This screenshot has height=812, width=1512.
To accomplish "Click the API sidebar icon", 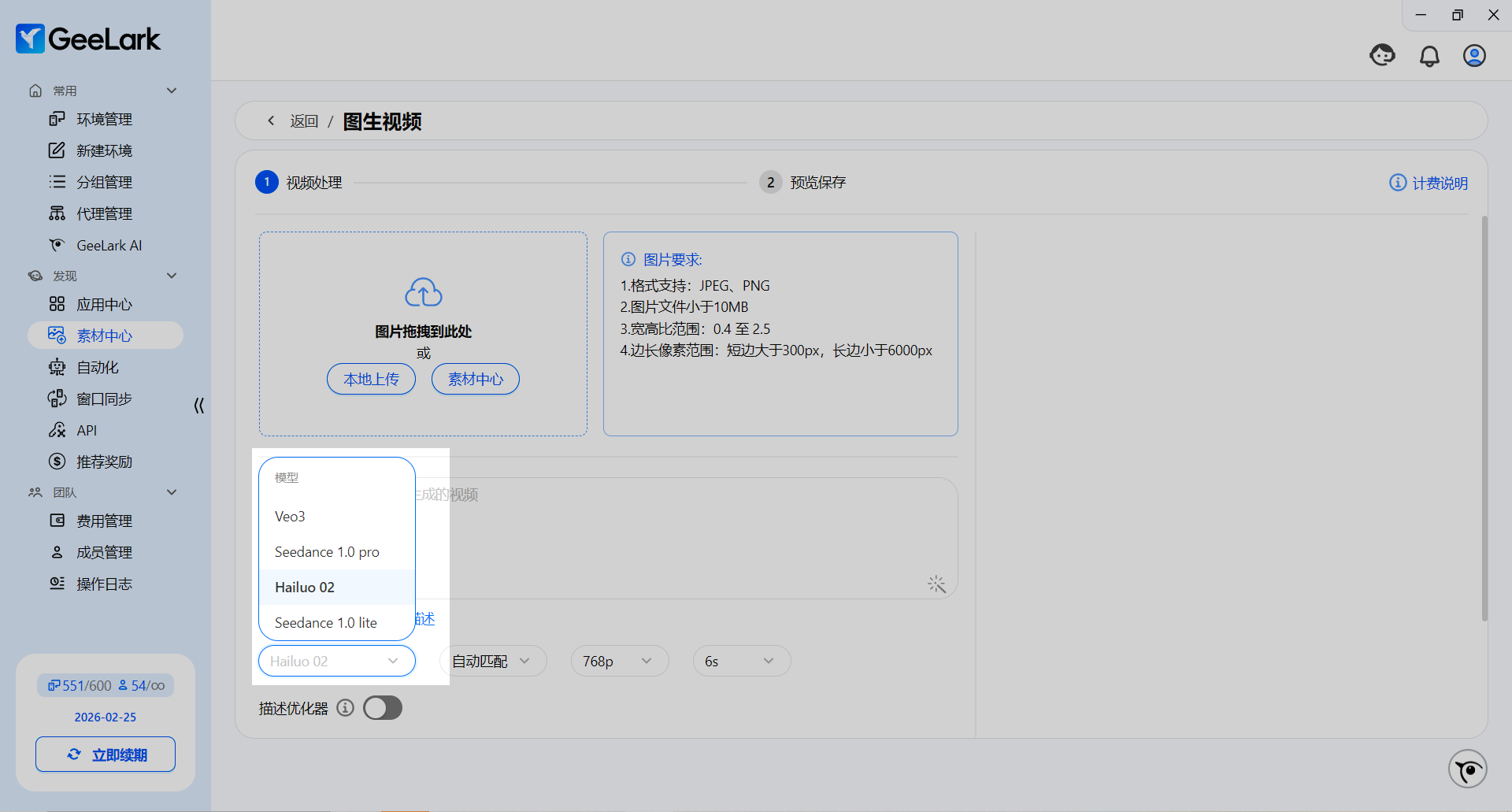I will 57,430.
